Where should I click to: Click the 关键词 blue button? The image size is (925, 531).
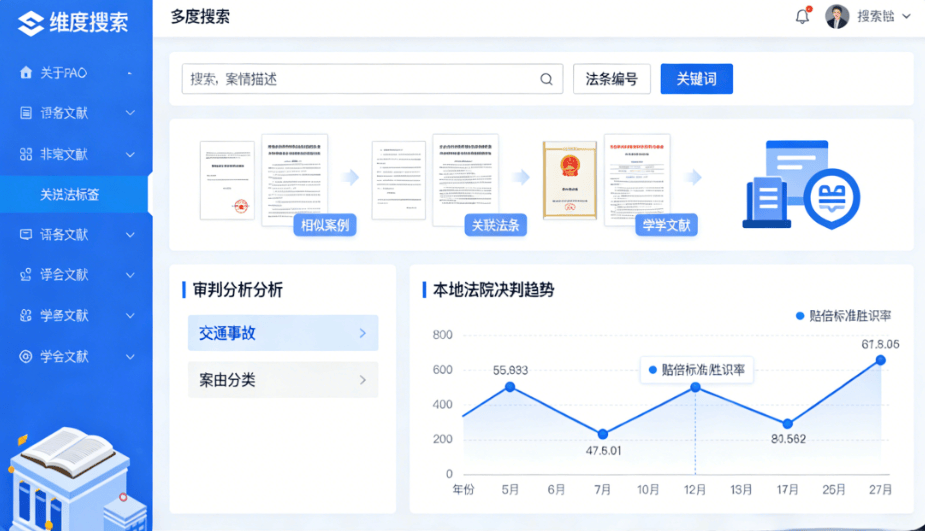click(696, 79)
